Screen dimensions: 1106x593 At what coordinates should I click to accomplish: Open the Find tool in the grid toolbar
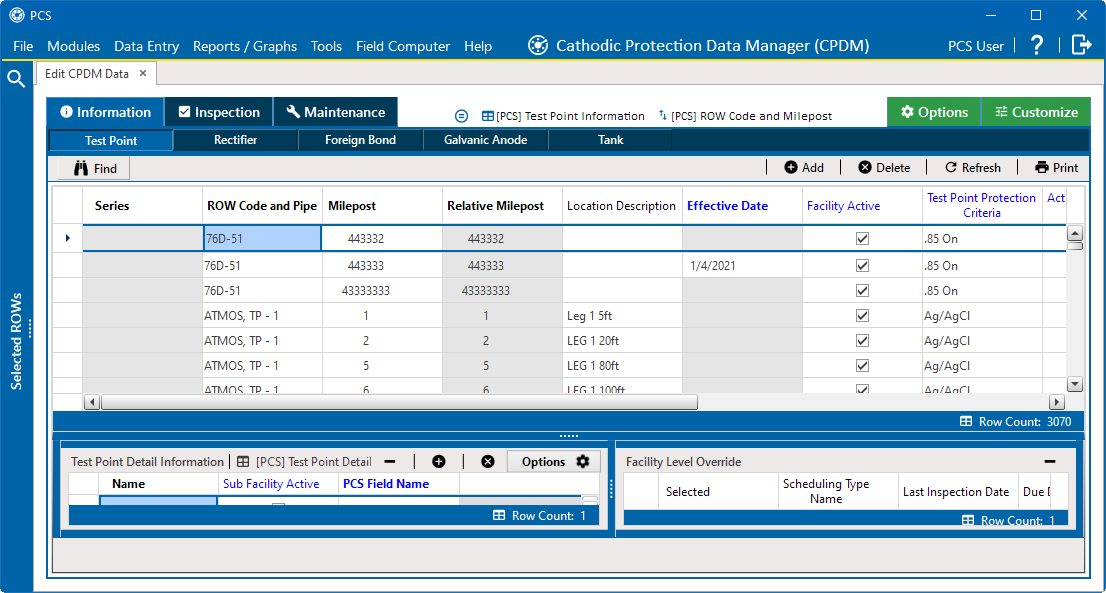[92, 167]
